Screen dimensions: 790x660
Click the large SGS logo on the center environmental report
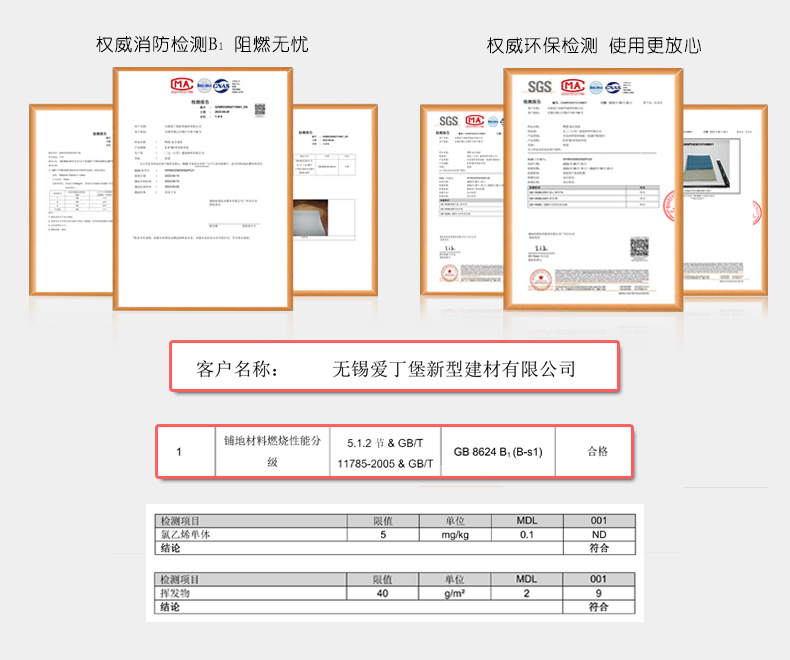coord(539,87)
